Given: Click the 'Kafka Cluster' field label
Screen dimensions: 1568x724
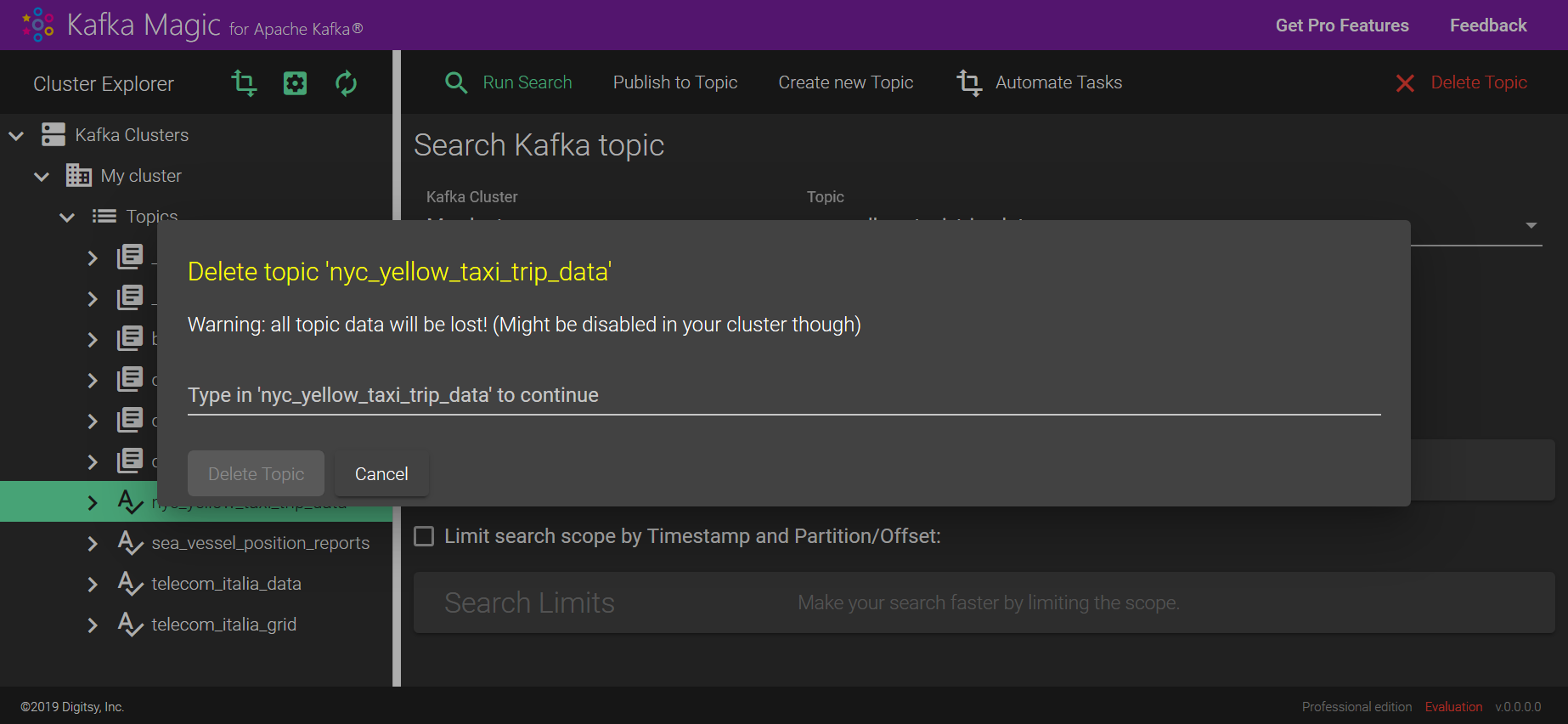Looking at the screenshot, I should (x=471, y=197).
